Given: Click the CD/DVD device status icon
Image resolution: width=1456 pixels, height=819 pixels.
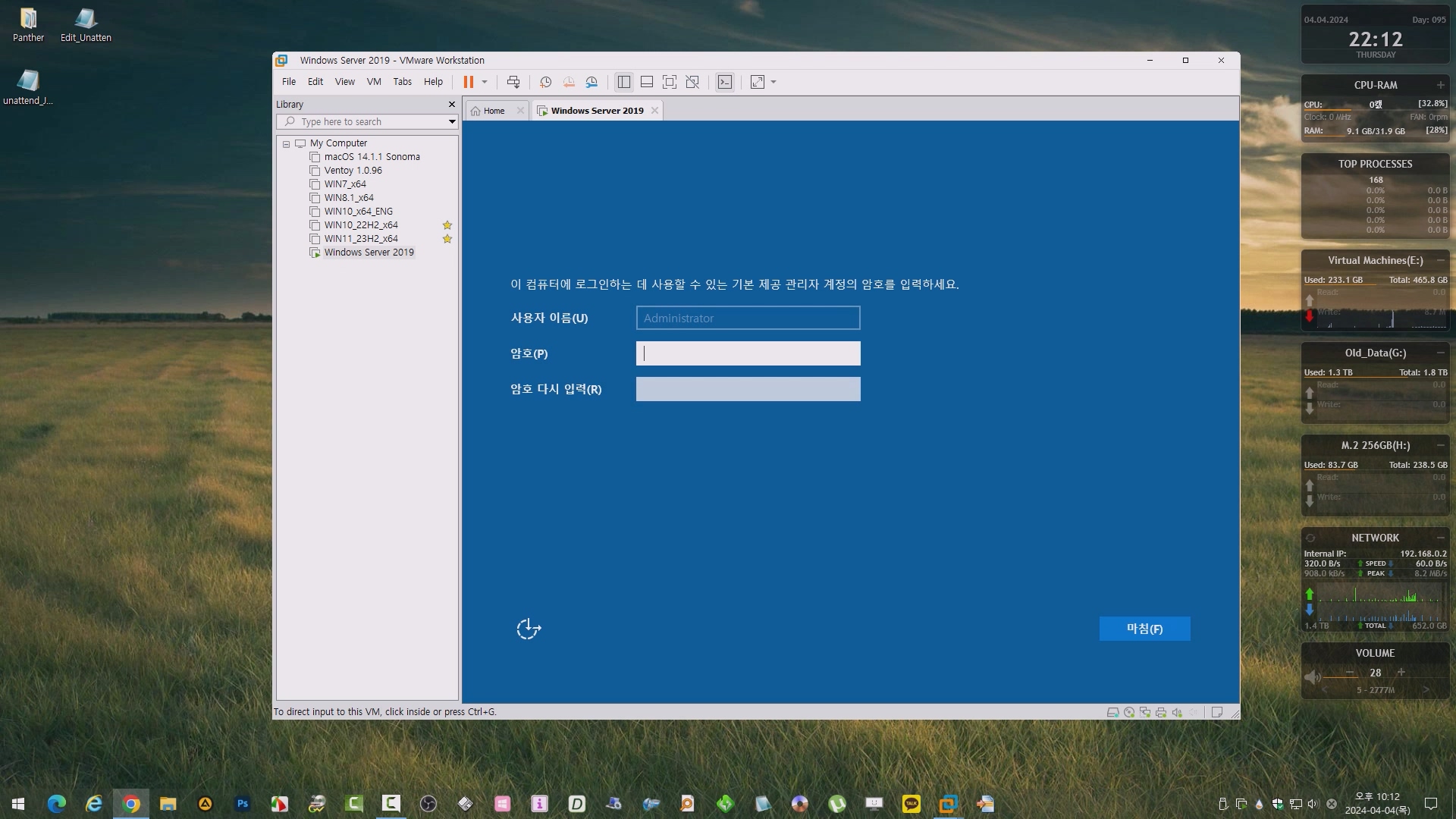Looking at the screenshot, I should (x=1129, y=712).
